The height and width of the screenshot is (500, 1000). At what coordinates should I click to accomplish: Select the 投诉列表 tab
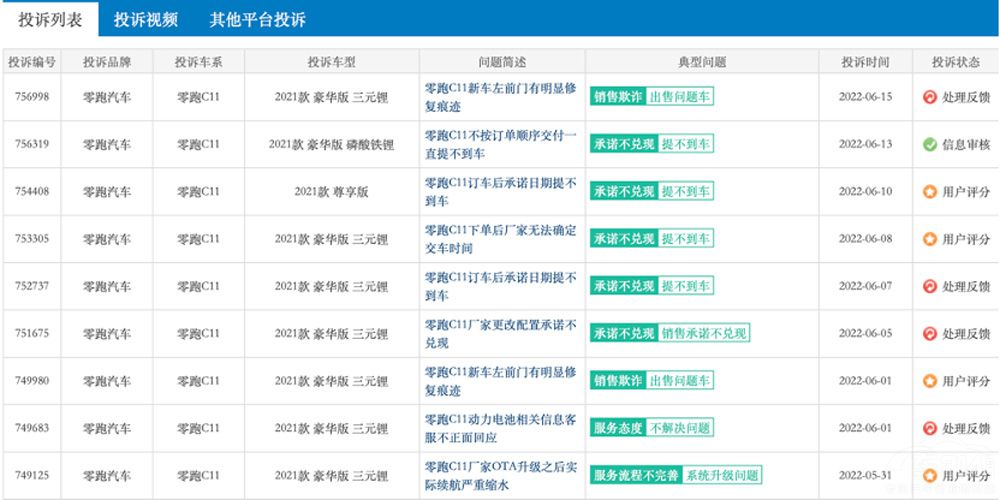pos(50,19)
